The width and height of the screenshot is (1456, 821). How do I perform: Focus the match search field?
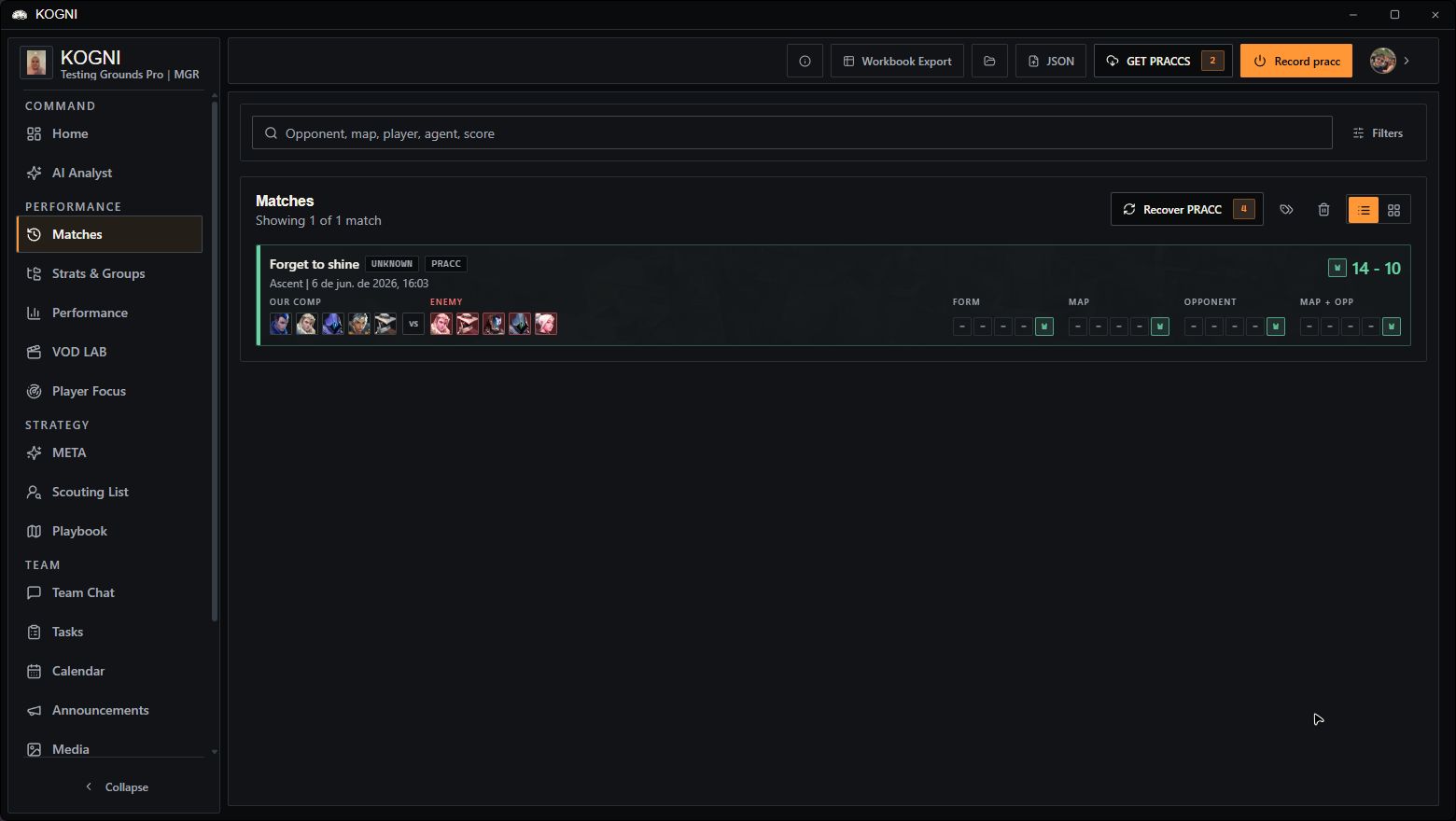pyautogui.click(x=791, y=132)
